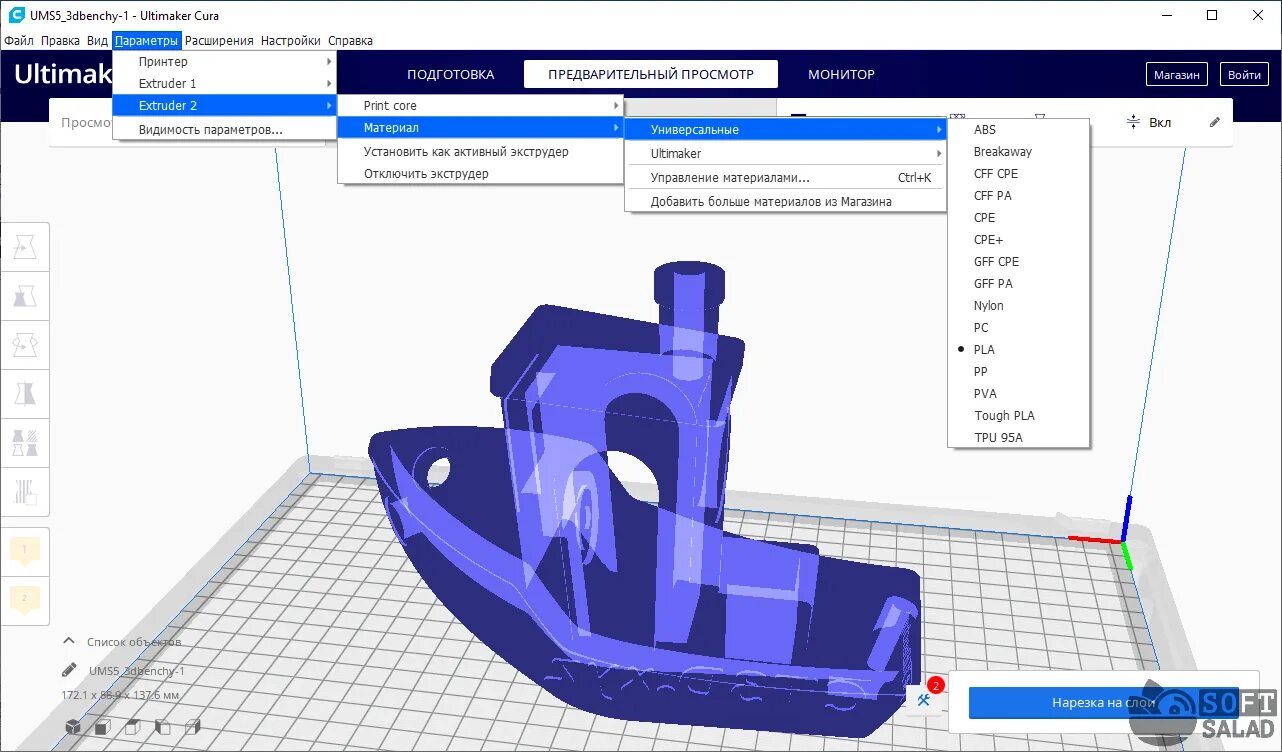Click the Магазин button
The height and width of the screenshot is (752, 1282).
tap(1177, 75)
